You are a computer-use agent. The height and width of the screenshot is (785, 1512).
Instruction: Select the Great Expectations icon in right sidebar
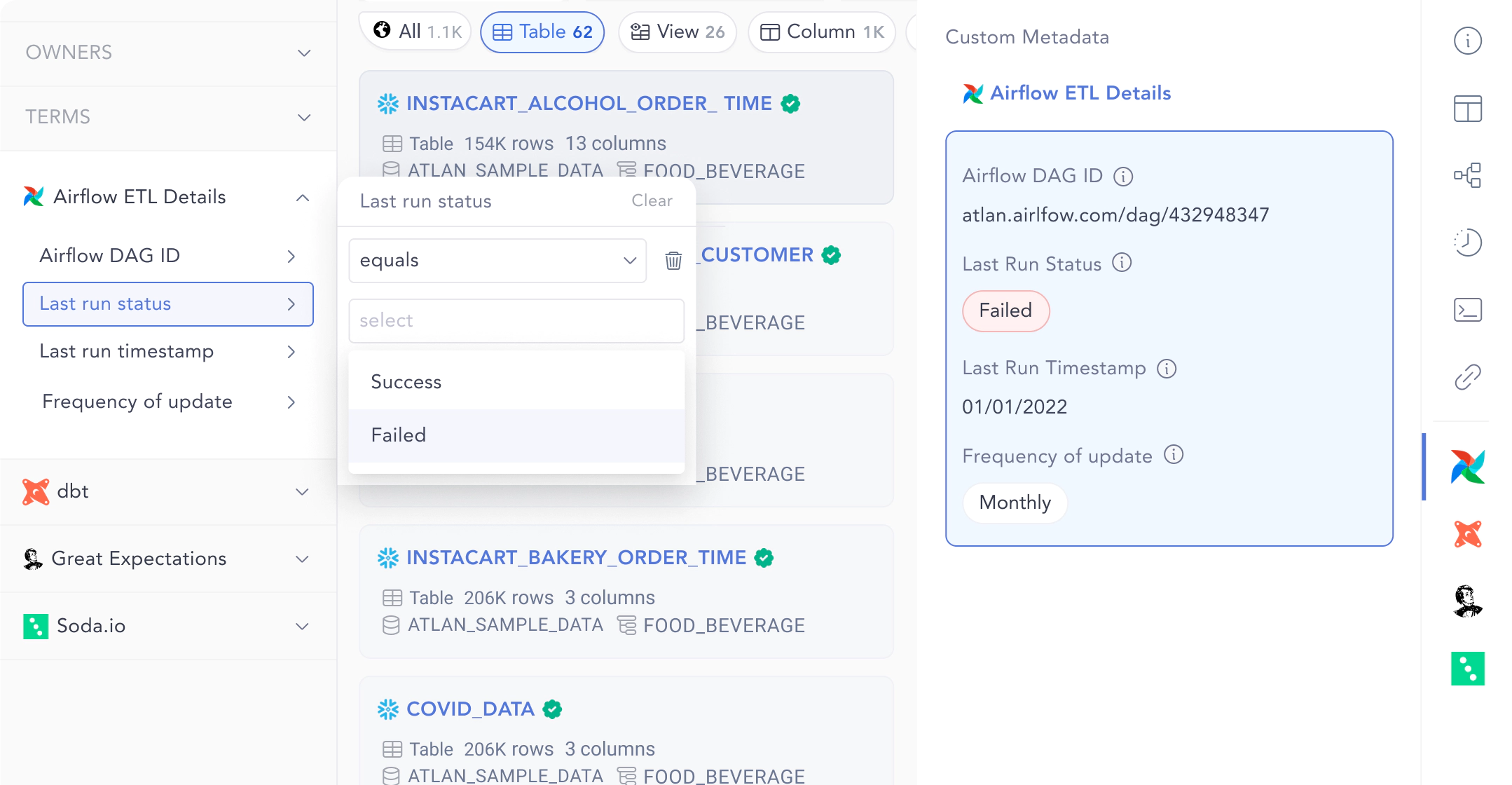click(x=1467, y=601)
